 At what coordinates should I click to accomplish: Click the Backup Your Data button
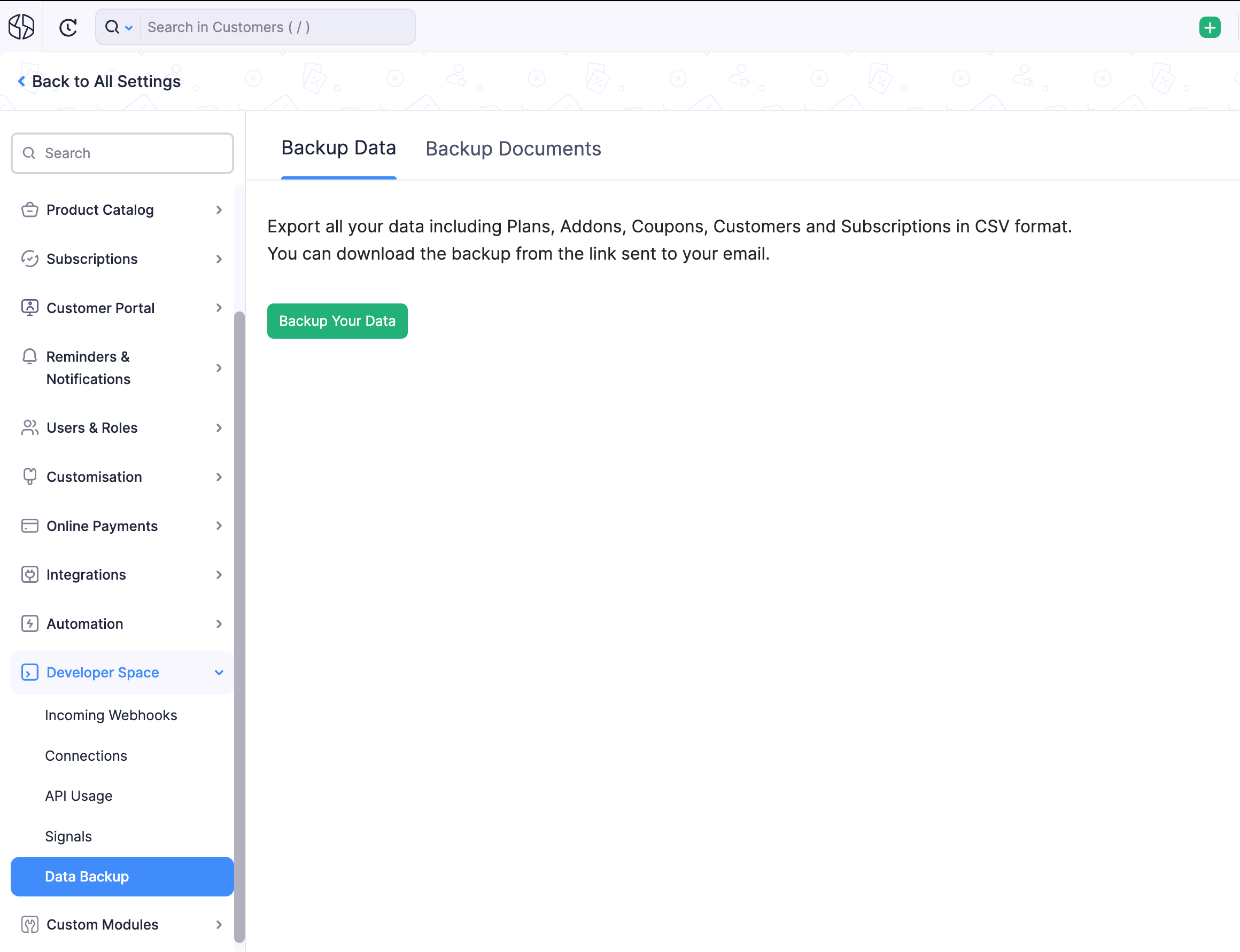(x=337, y=321)
